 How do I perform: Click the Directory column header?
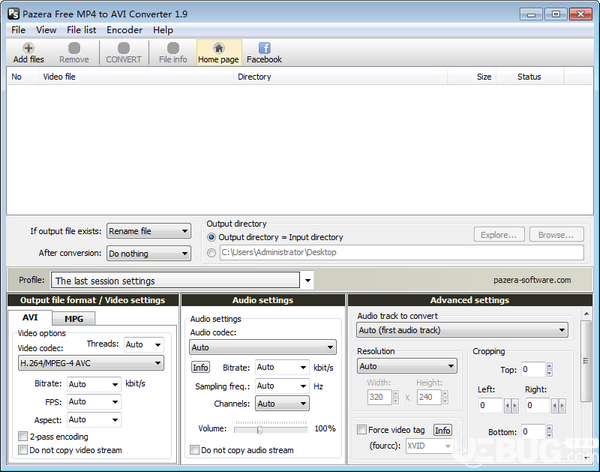(x=341, y=77)
